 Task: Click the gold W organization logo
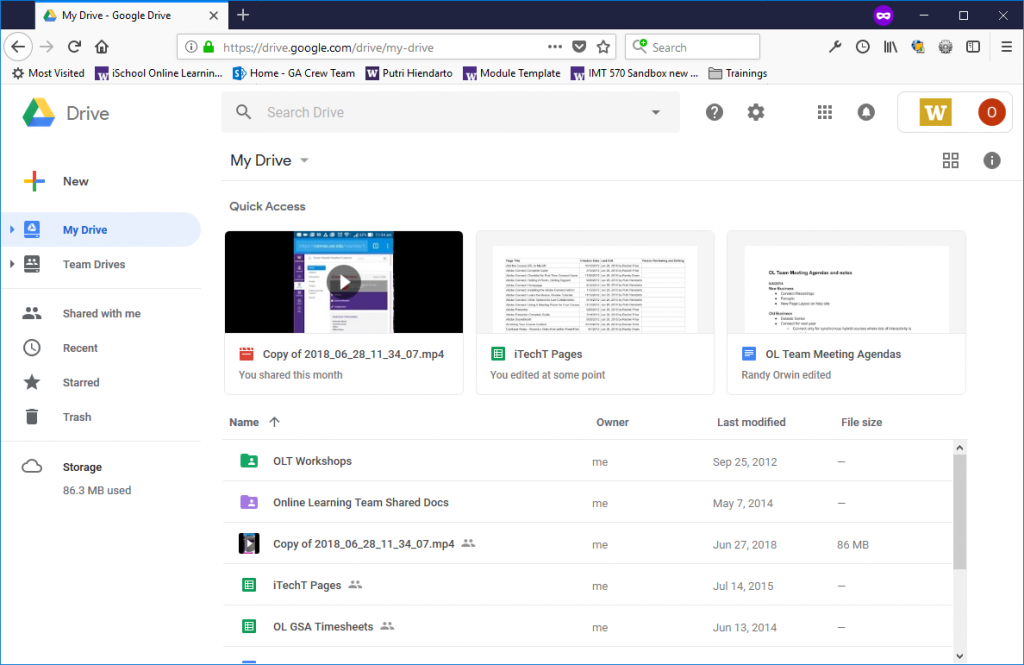pos(935,112)
